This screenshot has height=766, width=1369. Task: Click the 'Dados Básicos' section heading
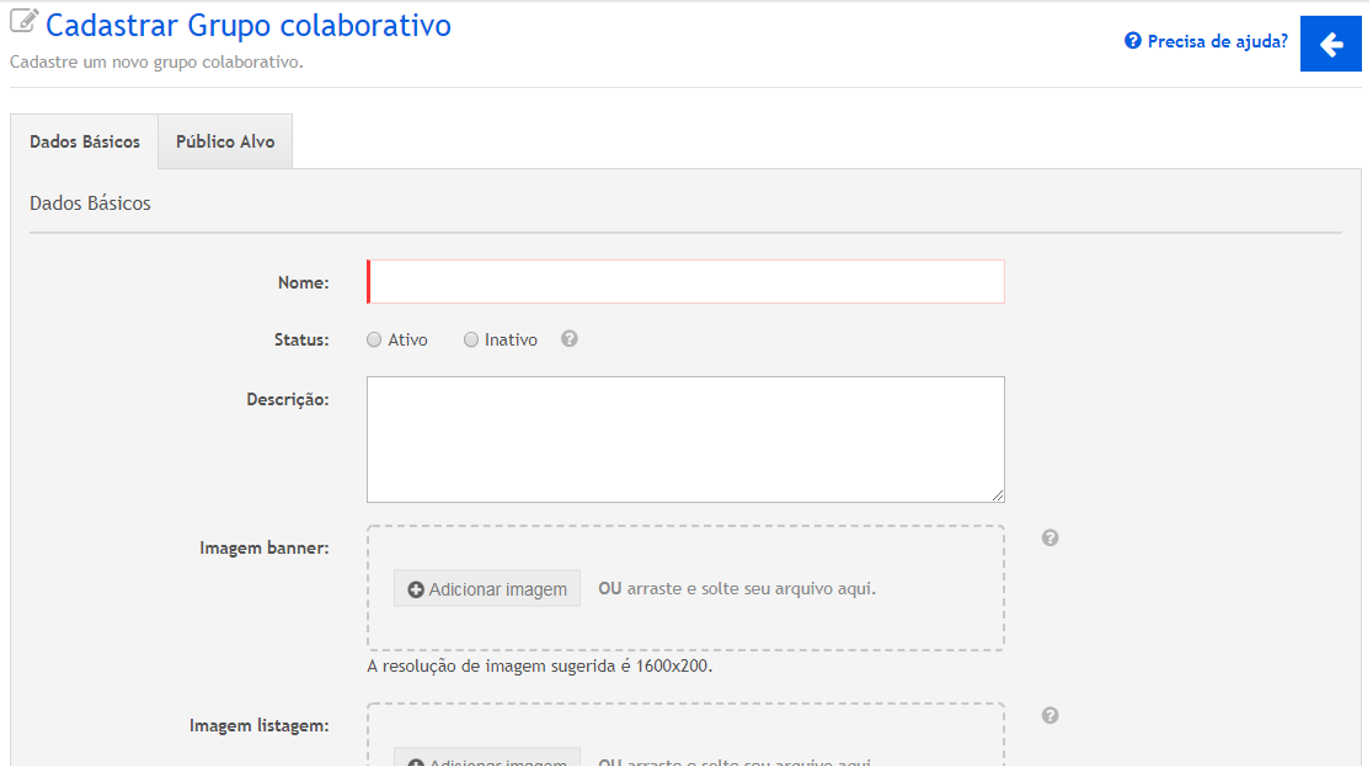click(x=90, y=203)
